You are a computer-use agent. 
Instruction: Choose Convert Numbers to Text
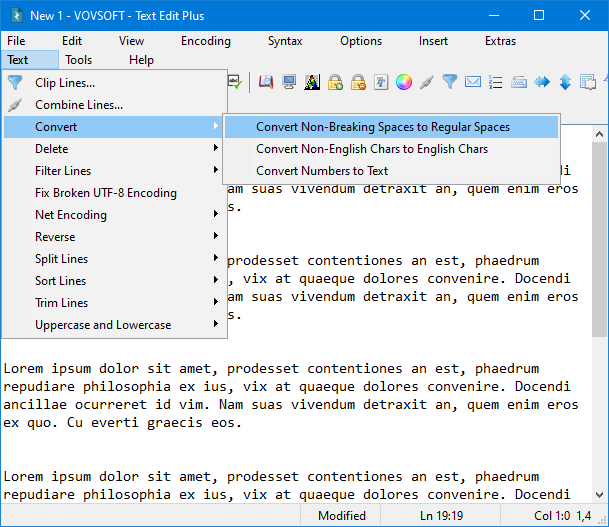tap(322, 171)
